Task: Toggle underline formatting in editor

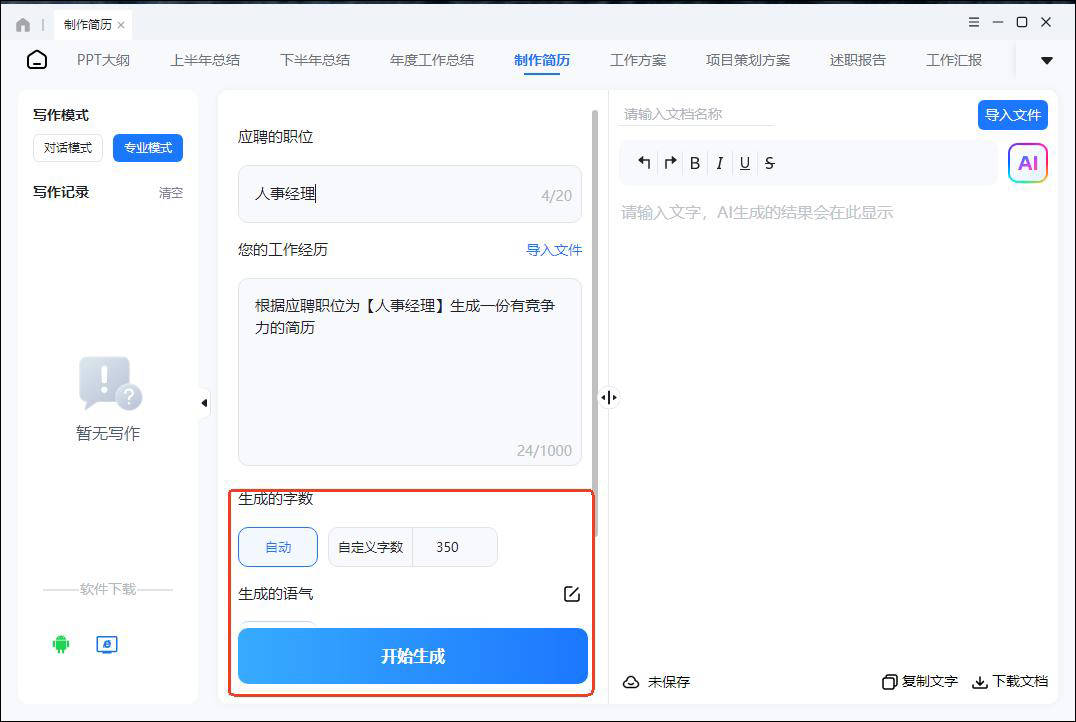Action: [744, 163]
